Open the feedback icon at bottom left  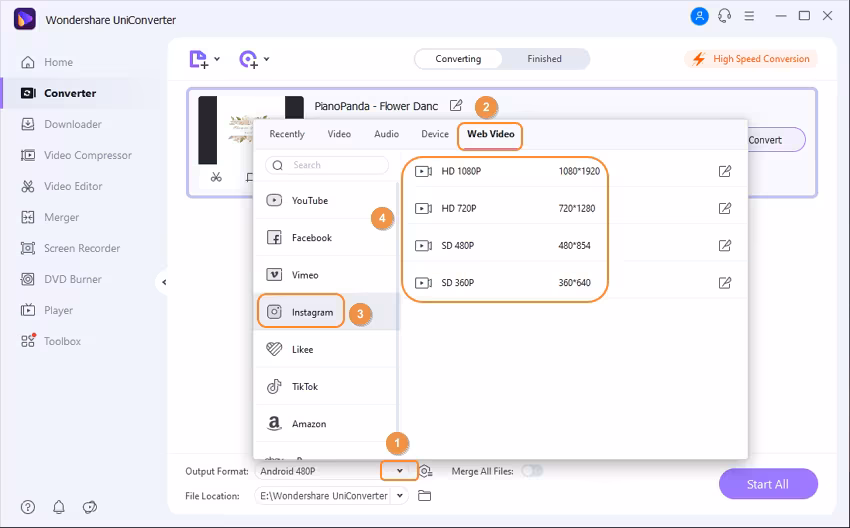click(89, 507)
